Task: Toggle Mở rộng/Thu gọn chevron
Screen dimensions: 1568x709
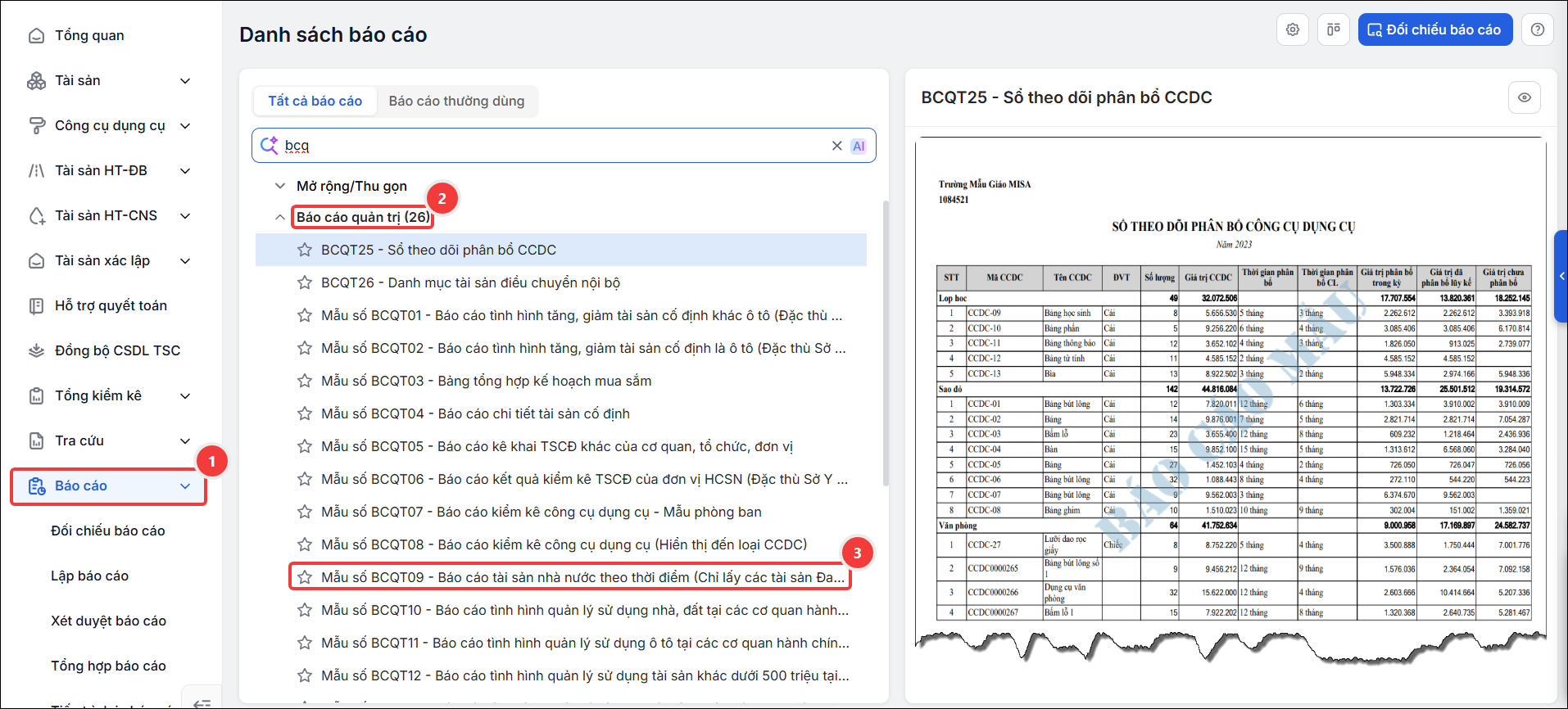Action: (280, 186)
